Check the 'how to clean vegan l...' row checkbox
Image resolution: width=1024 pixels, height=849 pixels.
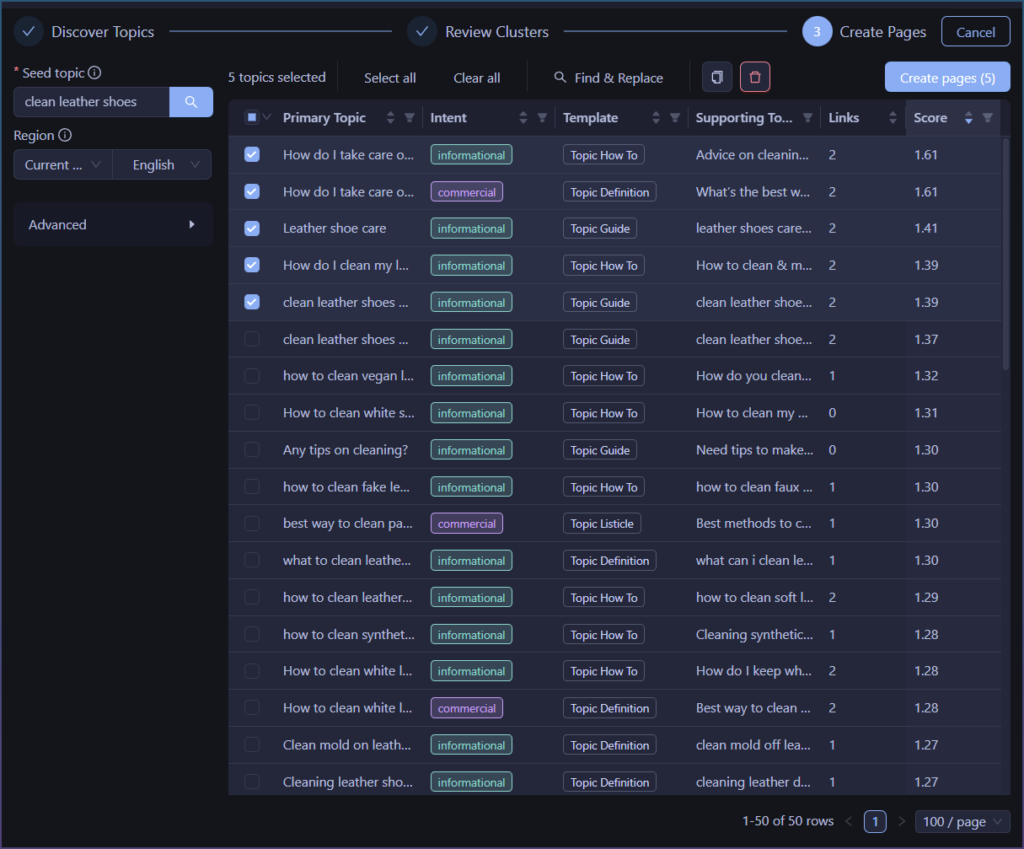[x=252, y=376]
